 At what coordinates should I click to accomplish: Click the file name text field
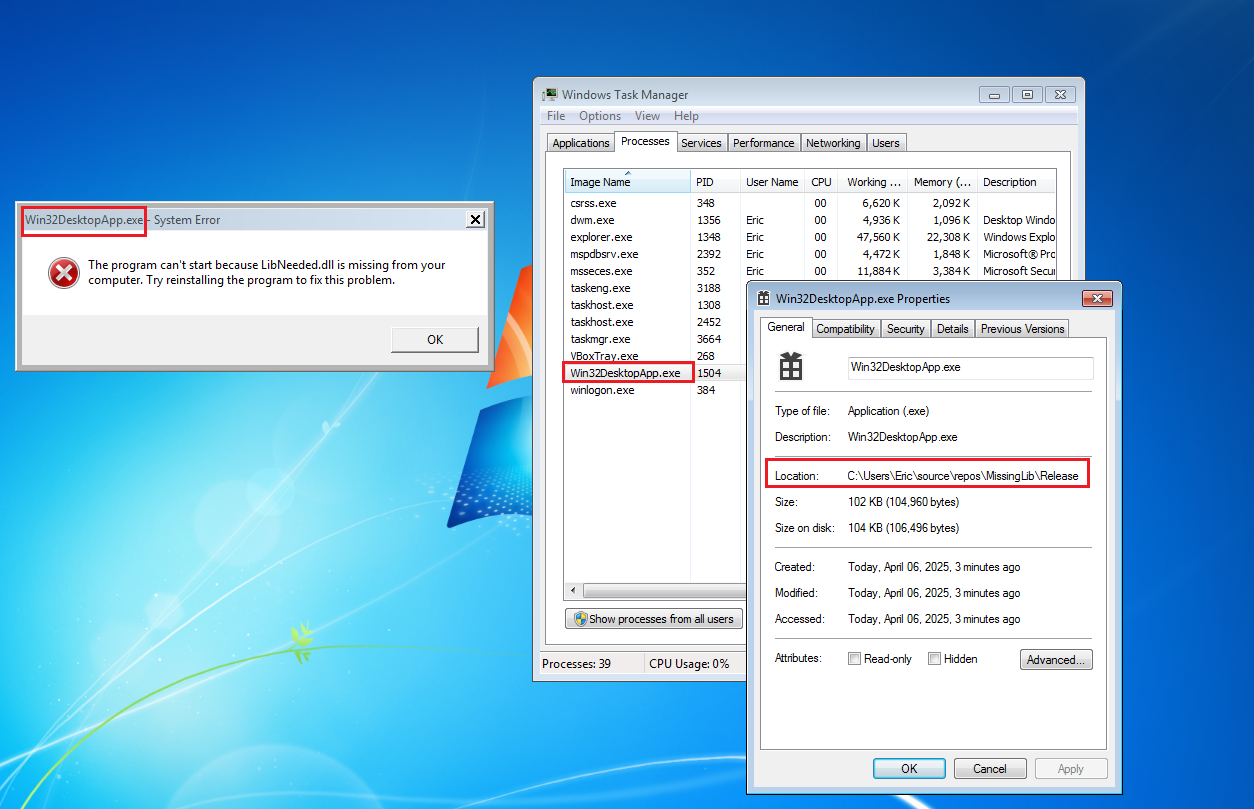[970, 367]
